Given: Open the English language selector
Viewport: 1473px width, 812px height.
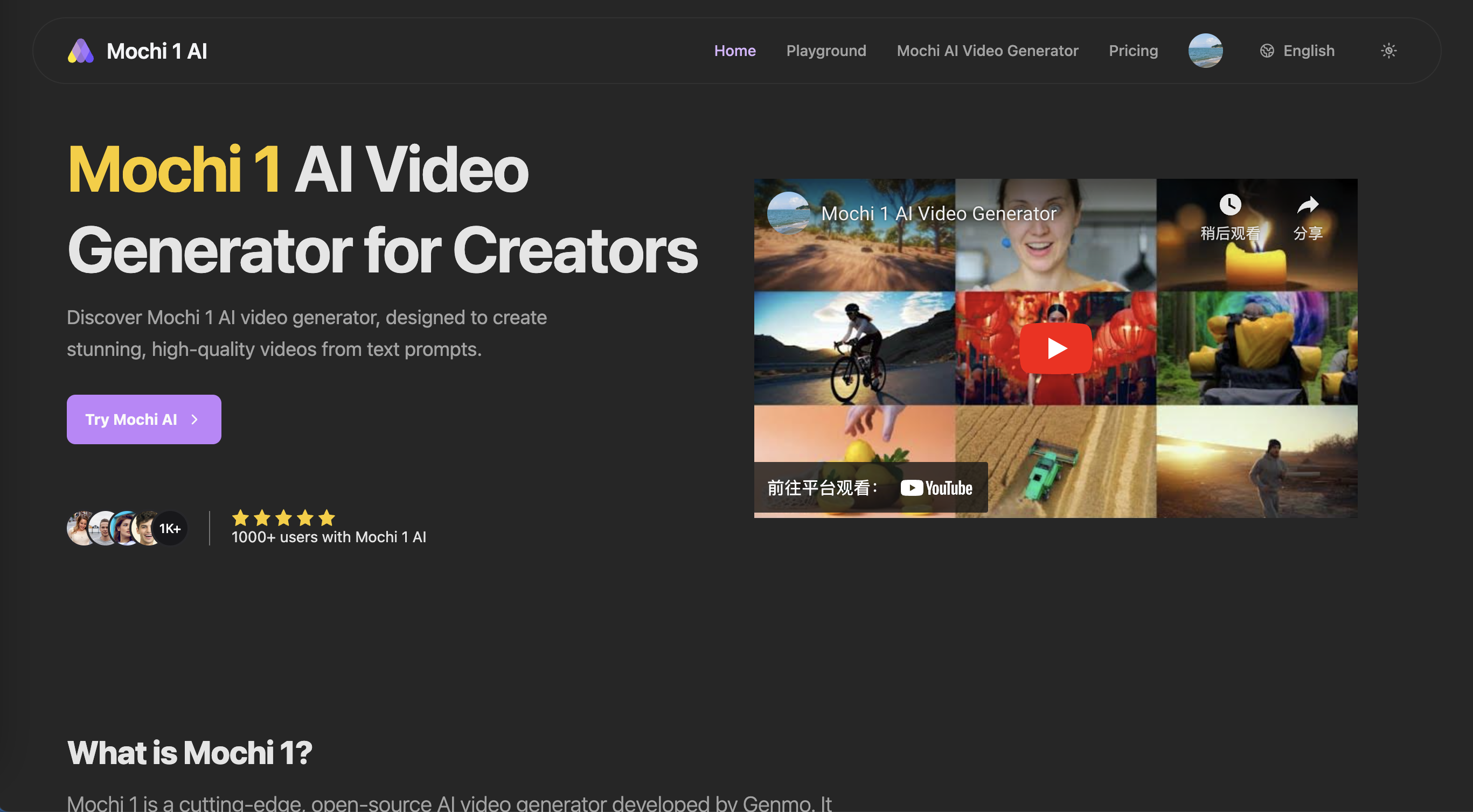Looking at the screenshot, I should coord(1297,51).
